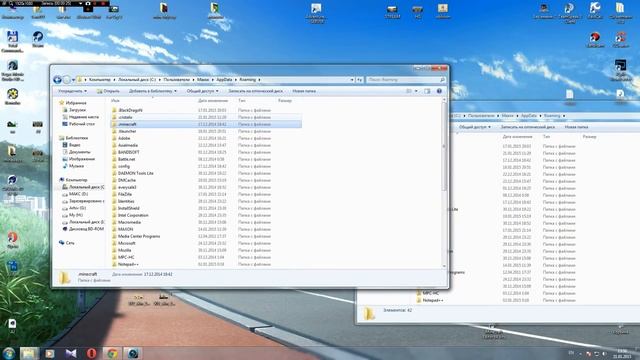Image resolution: width=640 pixels, height=360 pixels.
Task: Open the Упорядочить dropdown menu
Action: (72, 91)
